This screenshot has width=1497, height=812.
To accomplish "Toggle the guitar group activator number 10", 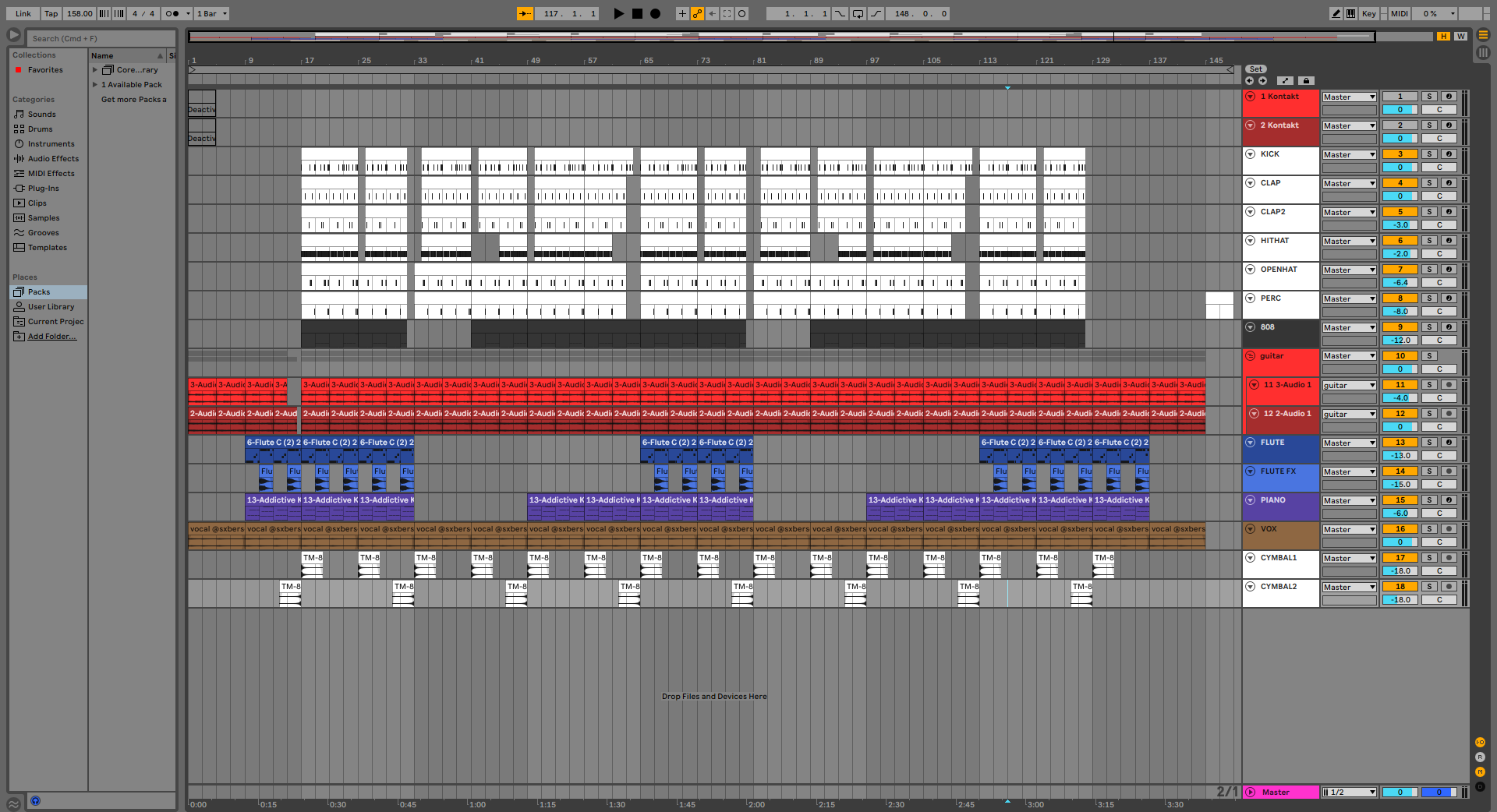I will (x=1400, y=356).
